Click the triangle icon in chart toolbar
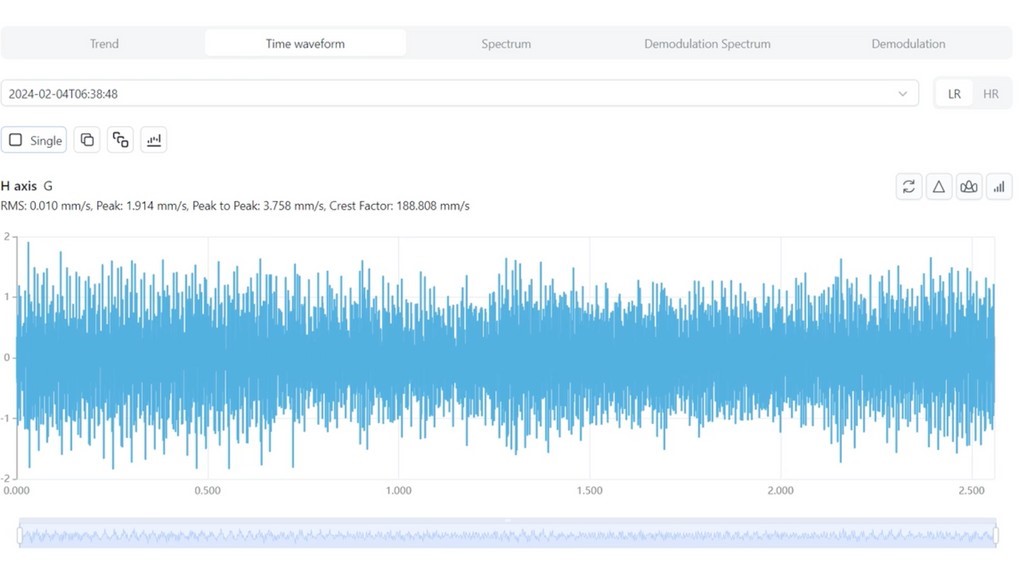The height and width of the screenshot is (568, 1021). coord(939,186)
